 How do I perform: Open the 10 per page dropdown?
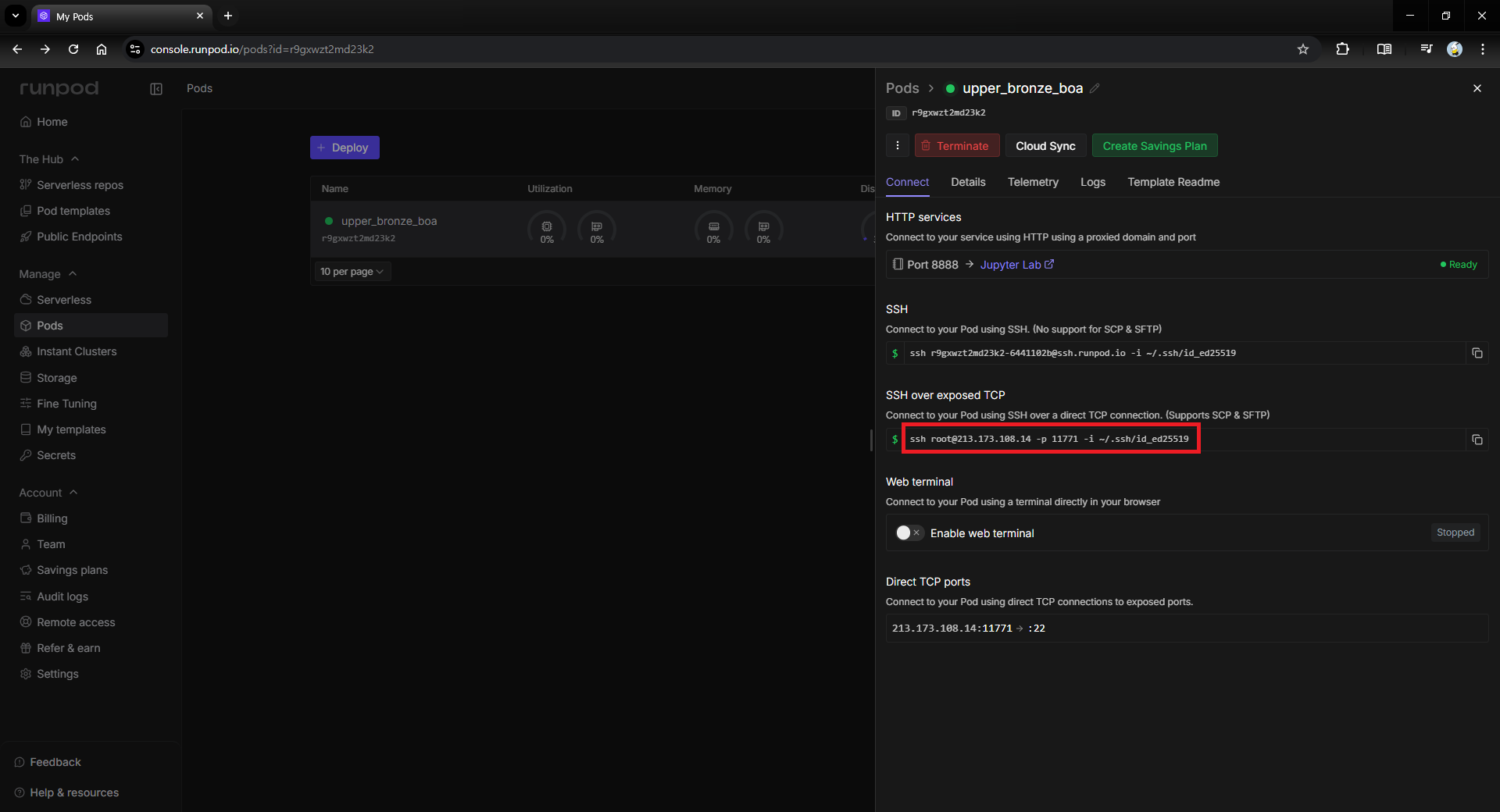[x=352, y=272]
